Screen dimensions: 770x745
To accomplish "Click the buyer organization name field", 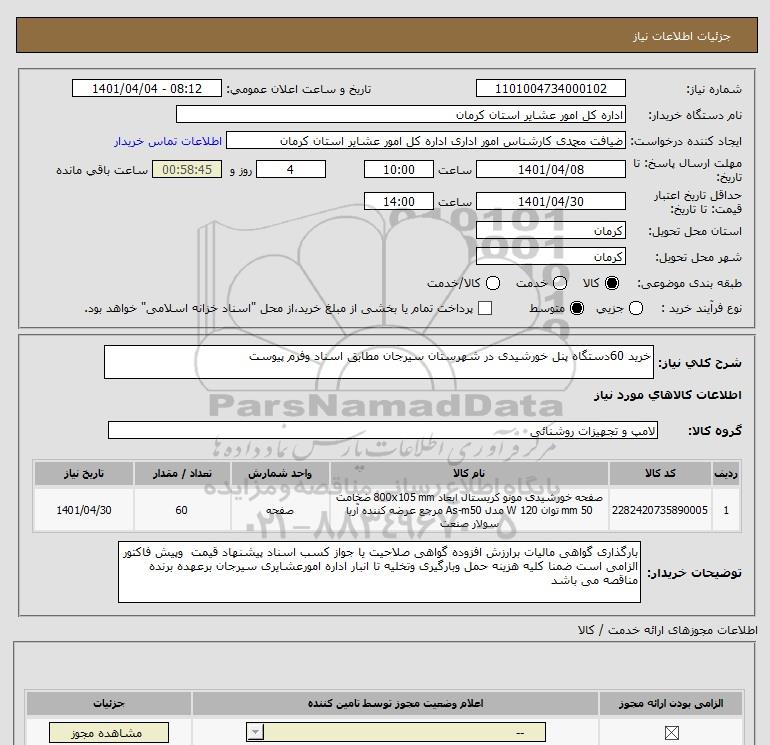I will tap(401, 115).
